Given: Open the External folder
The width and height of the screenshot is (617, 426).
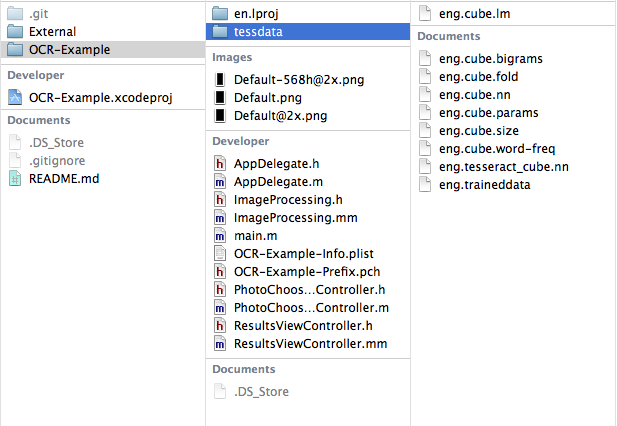Looking at the screenshot, I should pyautogui.click(x=52, y=31).
